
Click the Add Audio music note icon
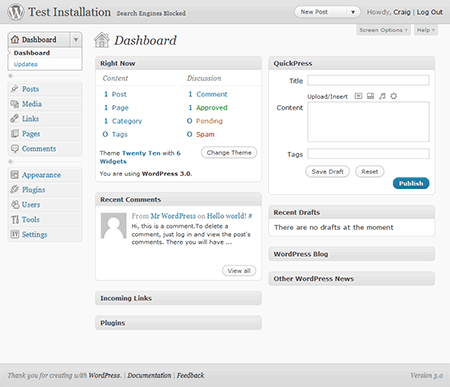(x=382, y=96)
